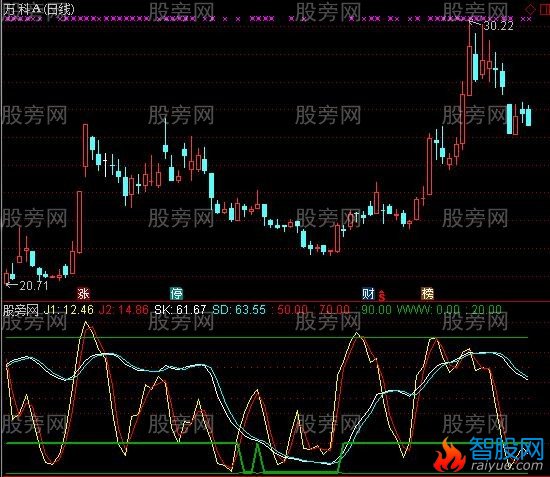Click the 20.71 low price label
The width and height of the screenshot is (550, 477).
point(33,285)
